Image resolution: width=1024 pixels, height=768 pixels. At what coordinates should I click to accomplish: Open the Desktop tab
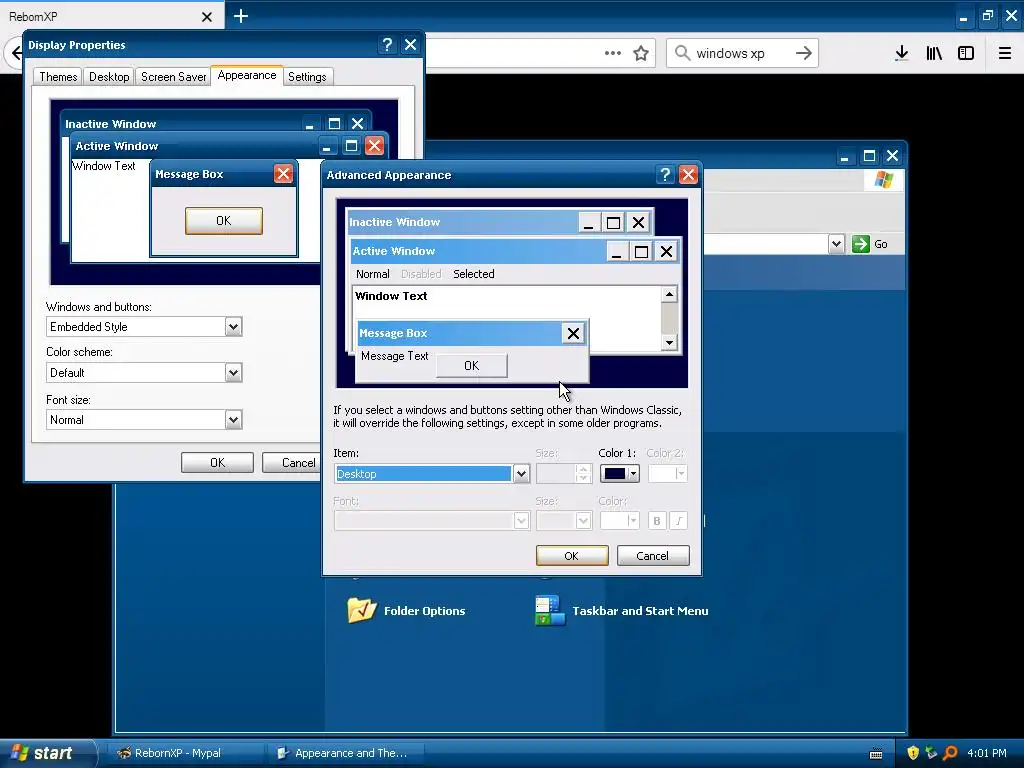pyautogui.click(x=109, y=76)
